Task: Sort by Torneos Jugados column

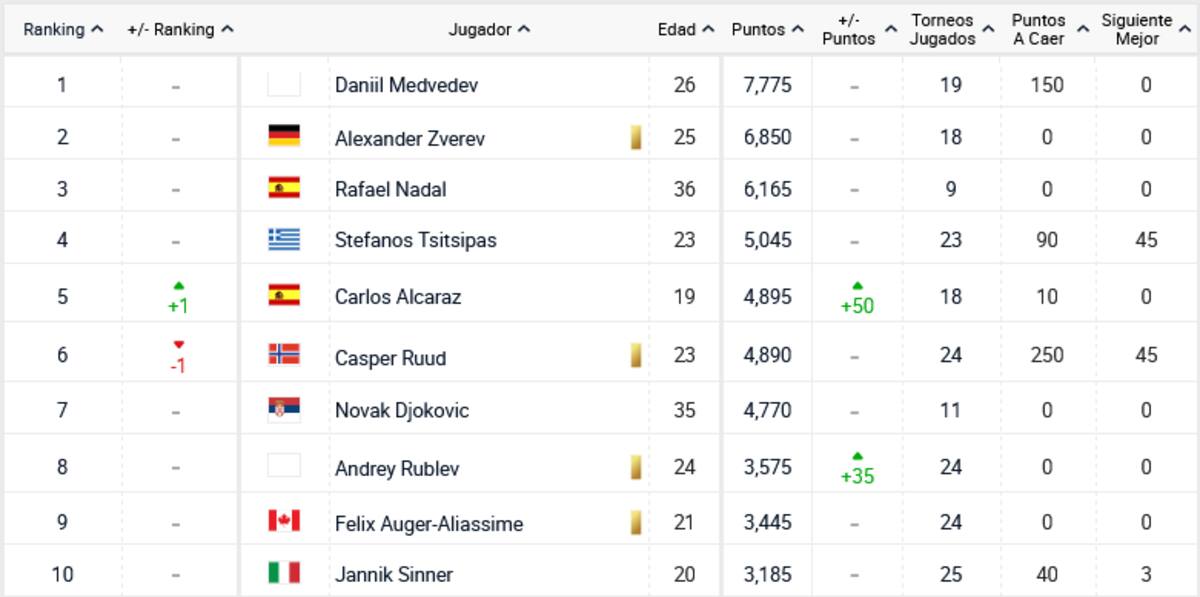Action: tap(951, 30)
